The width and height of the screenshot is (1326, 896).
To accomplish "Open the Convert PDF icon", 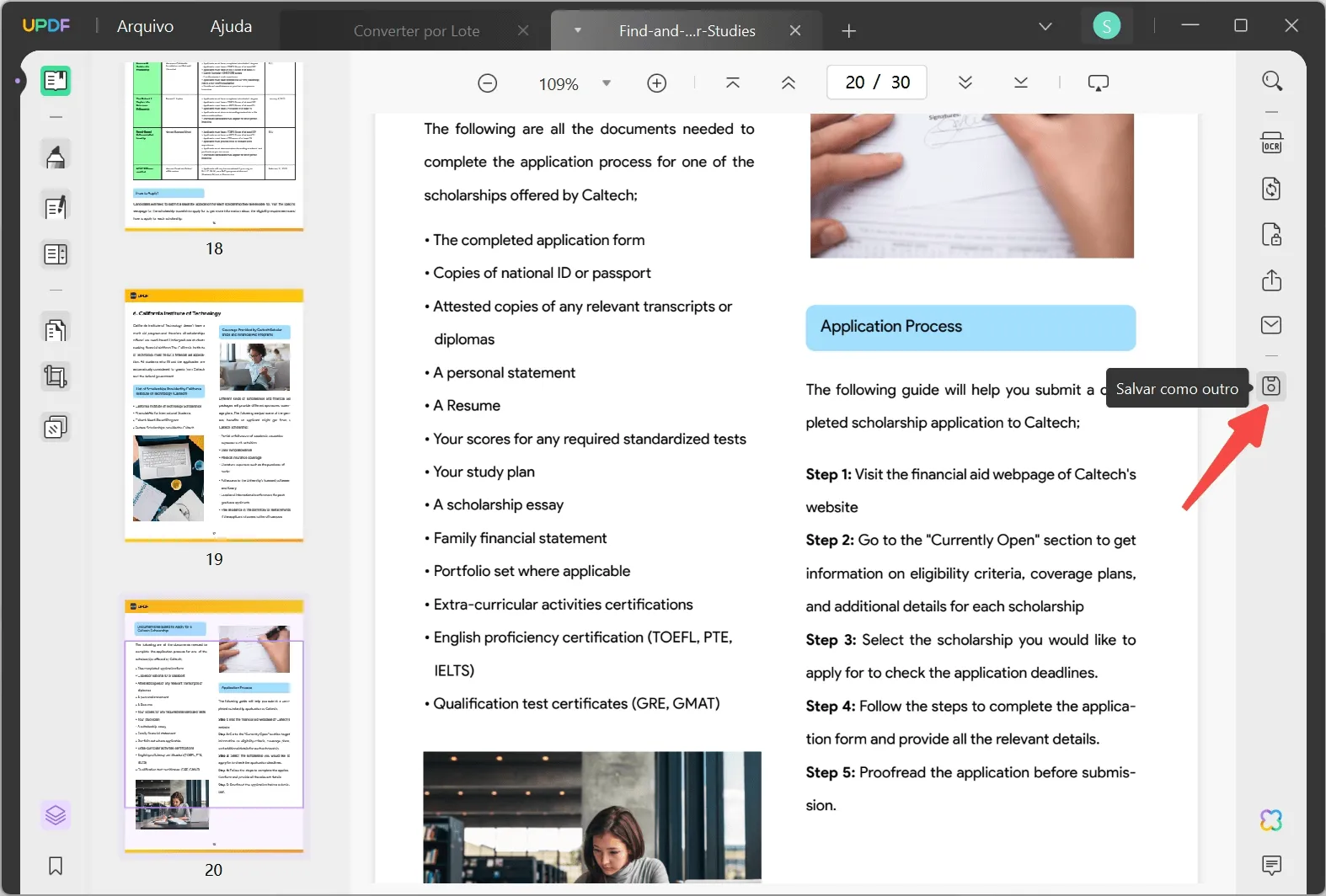I will (x=1272, y=189).
